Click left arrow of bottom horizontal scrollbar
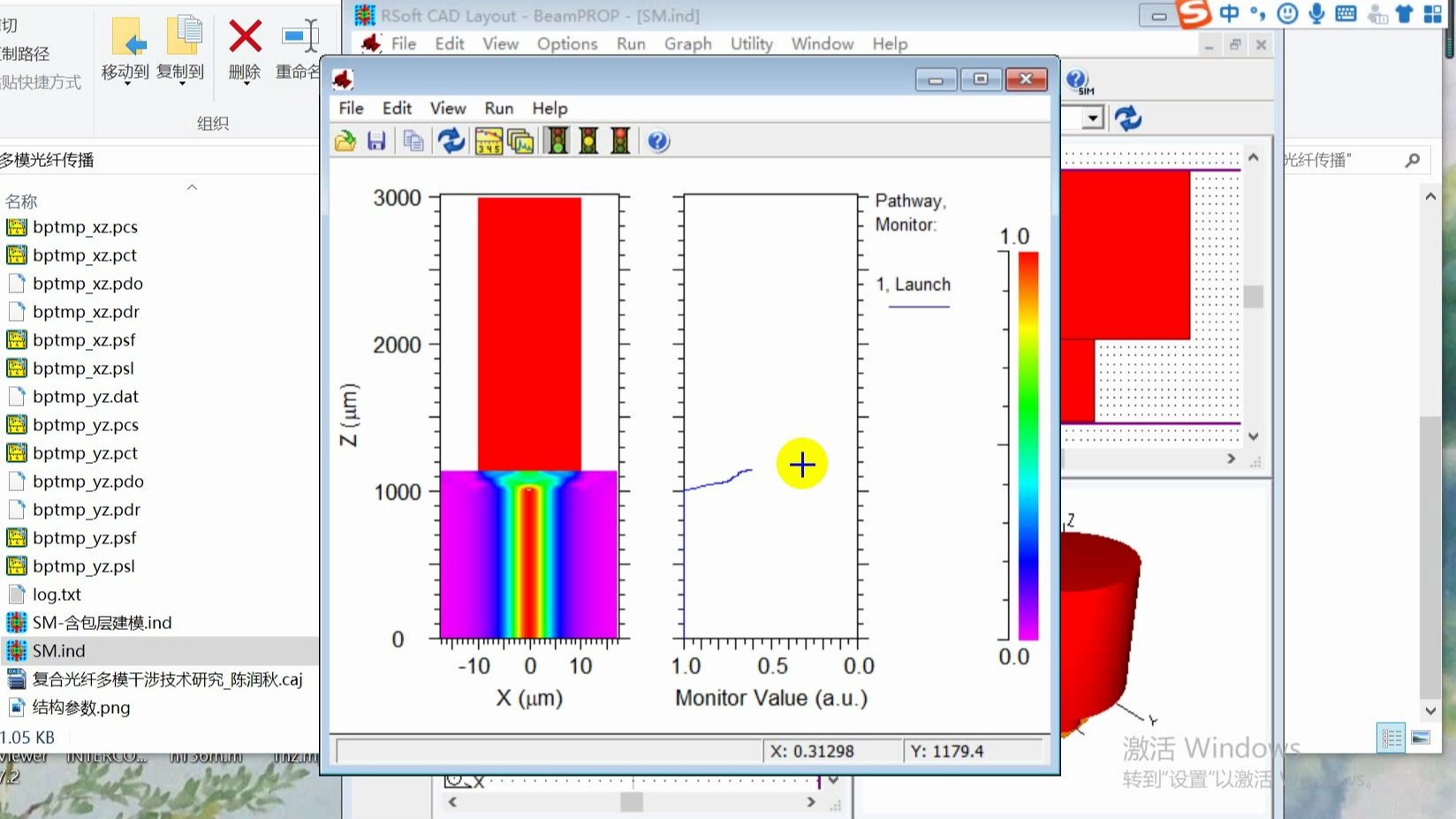Viewport: 1456px width, 819px height. (452, 802)
